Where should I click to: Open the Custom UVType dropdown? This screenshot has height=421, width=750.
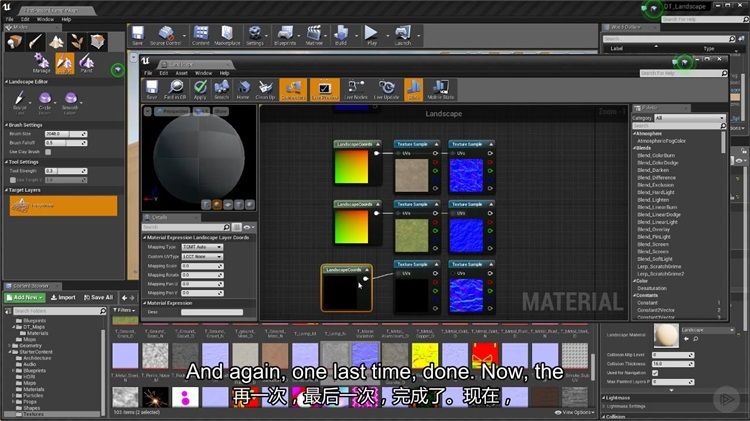click(202, 256)
